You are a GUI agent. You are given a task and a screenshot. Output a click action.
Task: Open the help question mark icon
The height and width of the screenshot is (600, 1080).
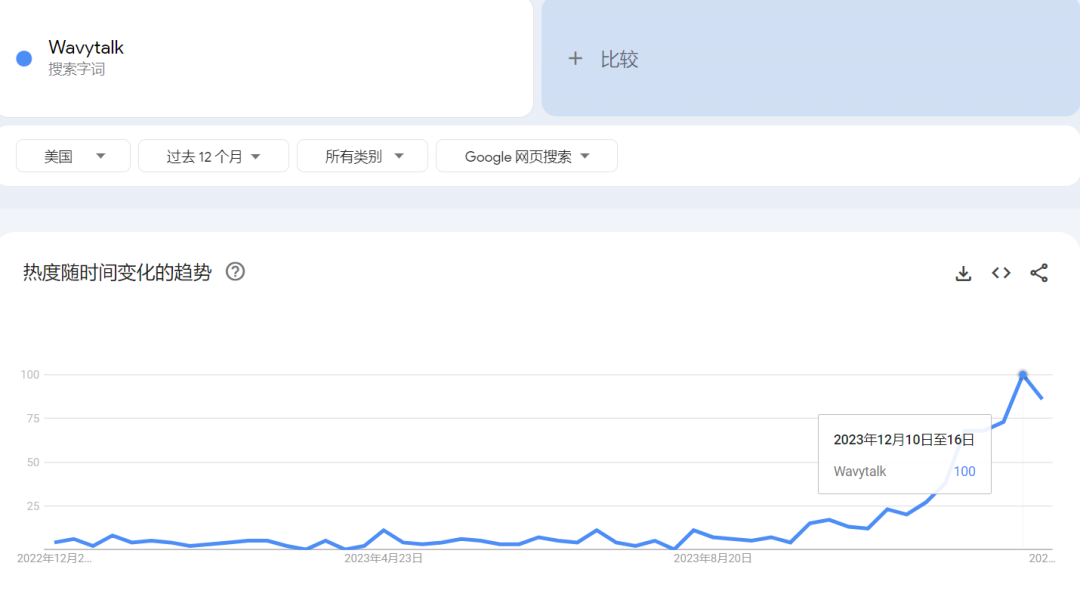(235, 272)
